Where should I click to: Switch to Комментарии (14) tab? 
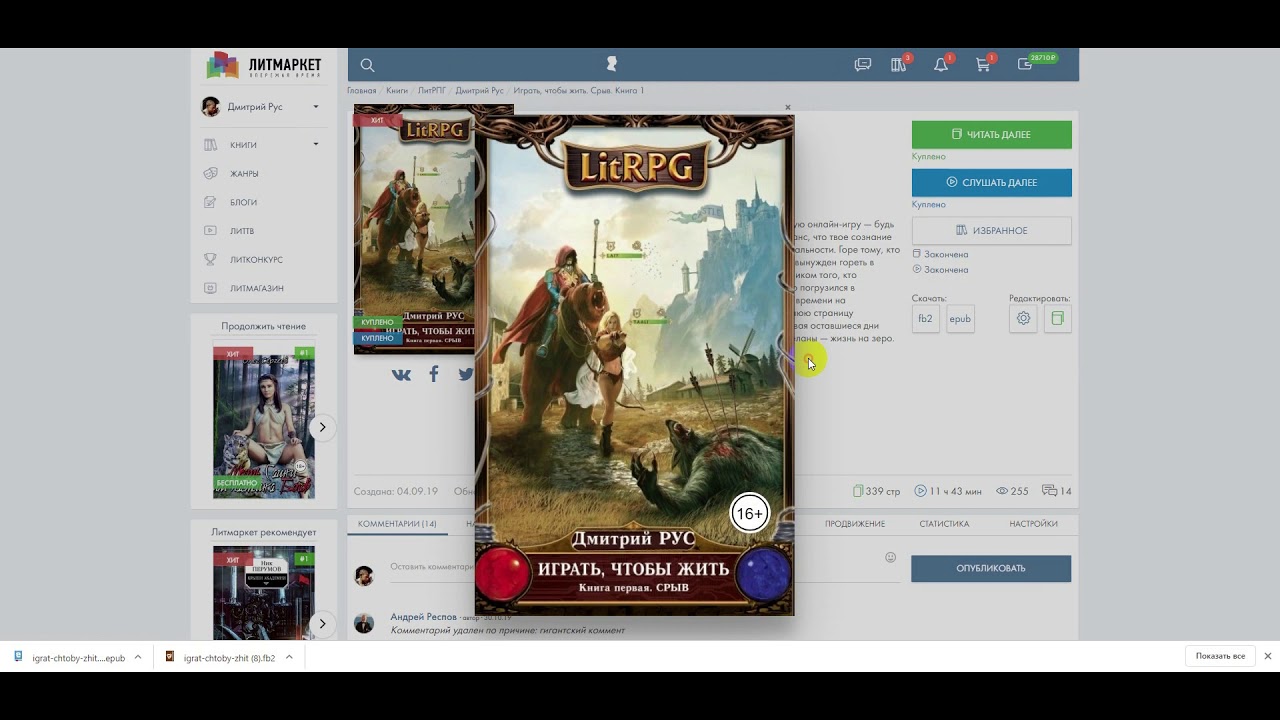(397, 523)
